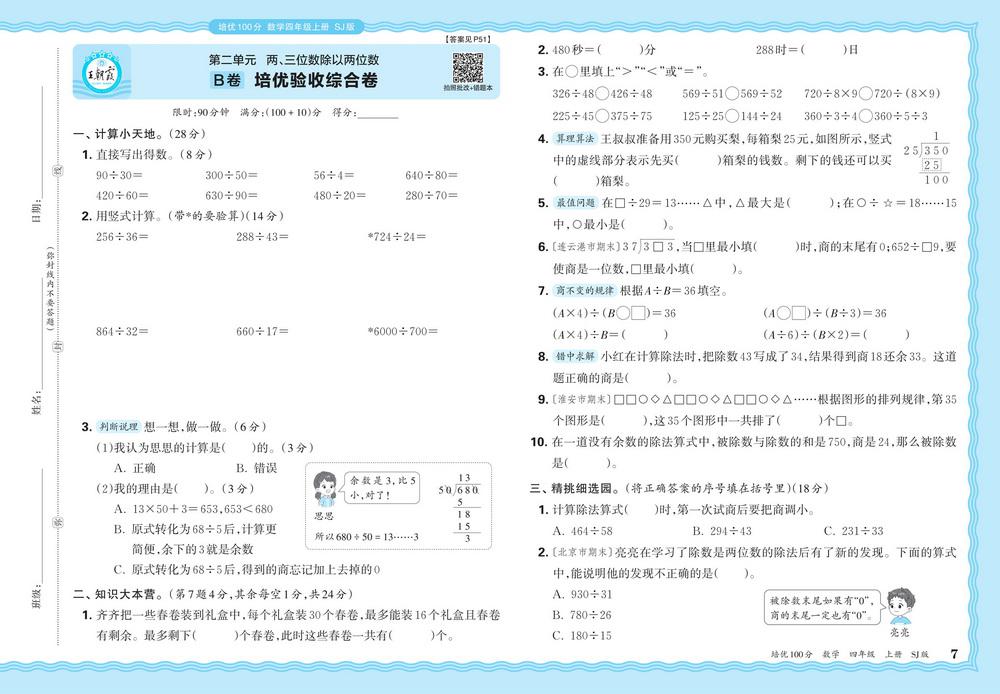
Task: Click the comparison circle in 125÷25○144÷24
Action: (732, 116)
